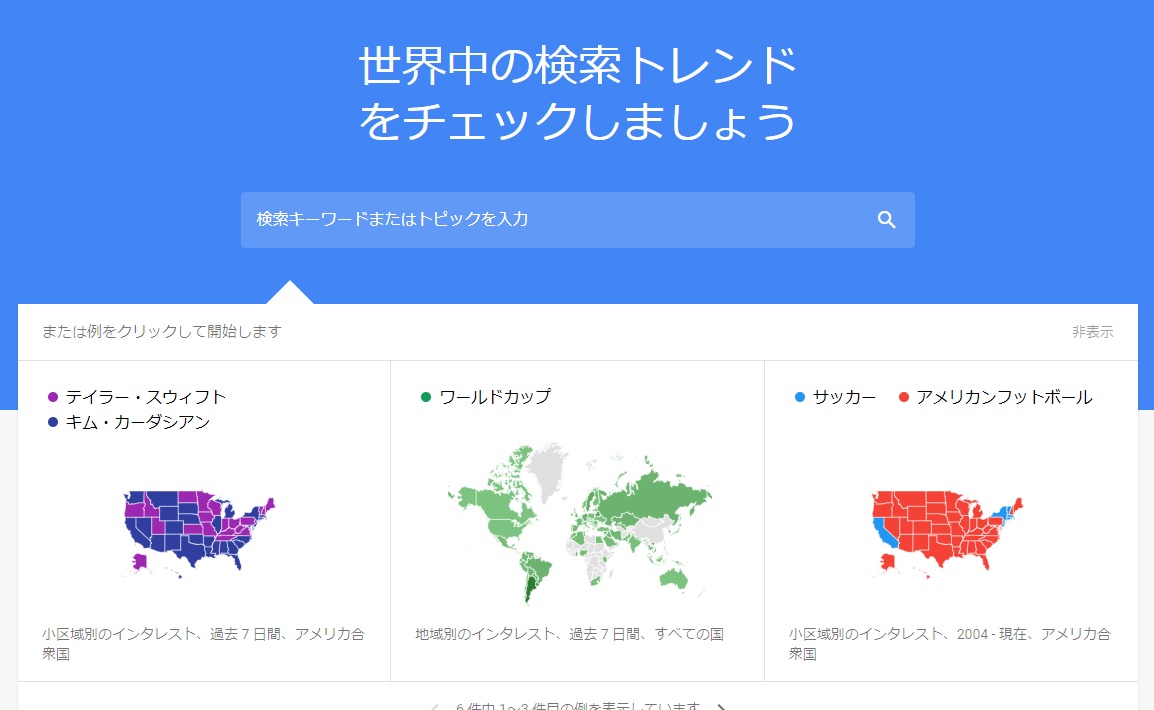Screen dimensions: 1154x710
Task: Select the サッカー legend label
Action: coord(844,397)
